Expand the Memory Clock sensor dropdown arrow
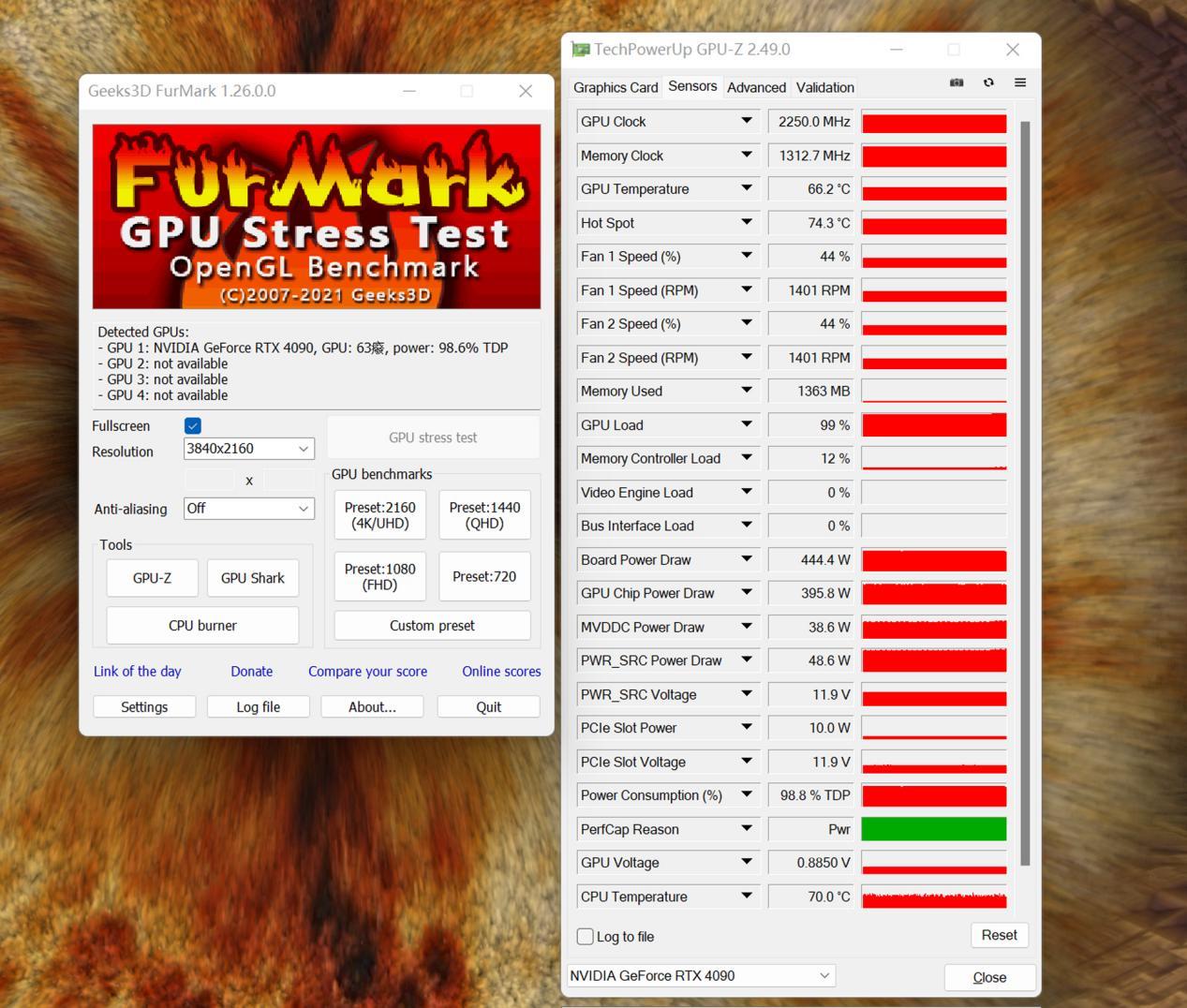Image resolution: width=1187 pixels, height=1008 pixels. click(x=747, y=155)
